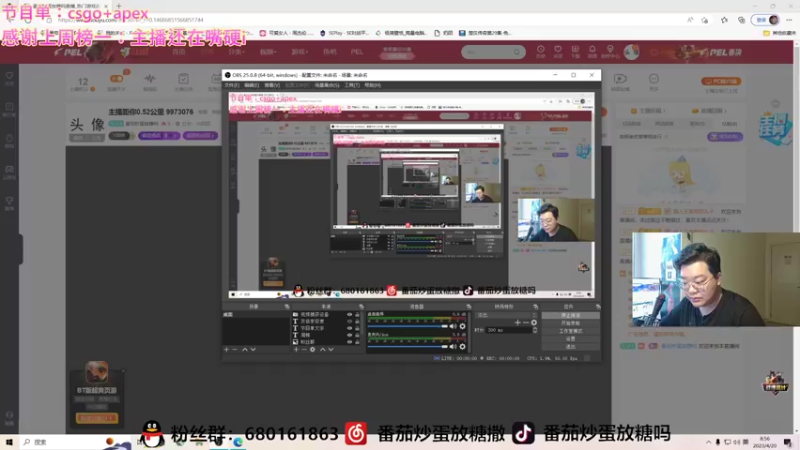This screenshot has height=450, width=800.
Task: Open mic/aux audio settings gear
Action: [462, 346]
